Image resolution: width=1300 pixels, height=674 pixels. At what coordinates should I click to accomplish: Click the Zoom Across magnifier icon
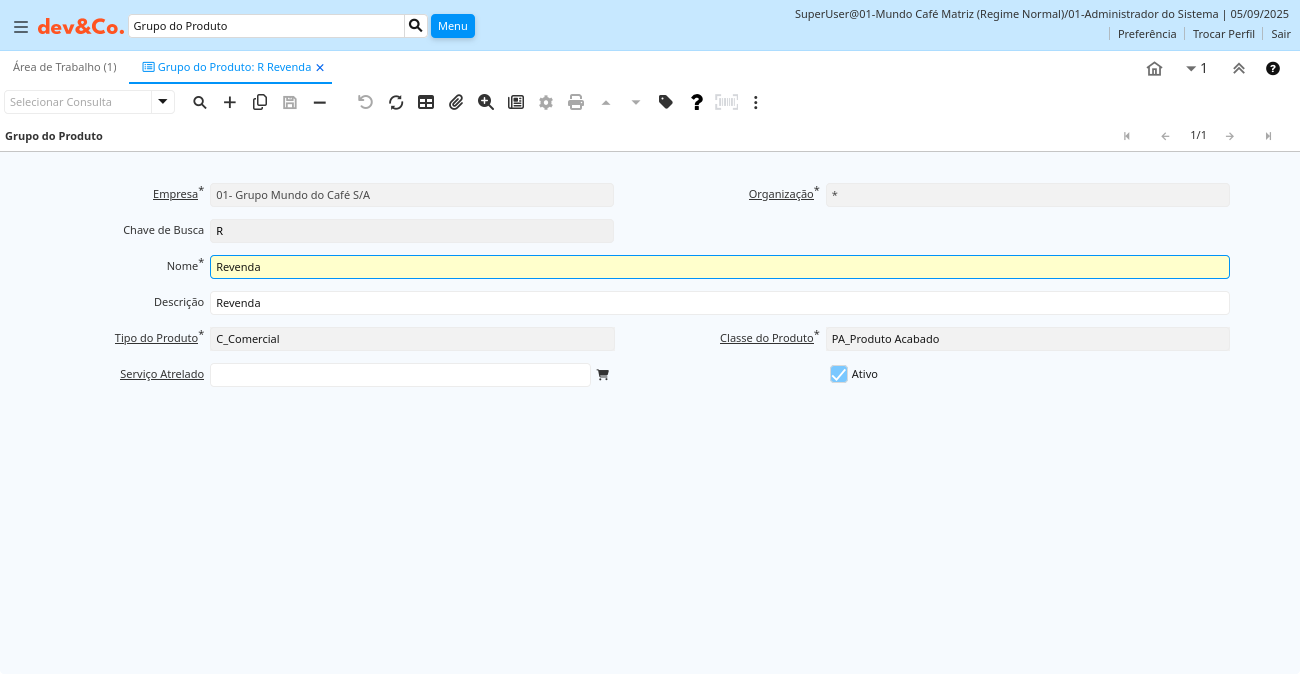click(x=486, y=102)
